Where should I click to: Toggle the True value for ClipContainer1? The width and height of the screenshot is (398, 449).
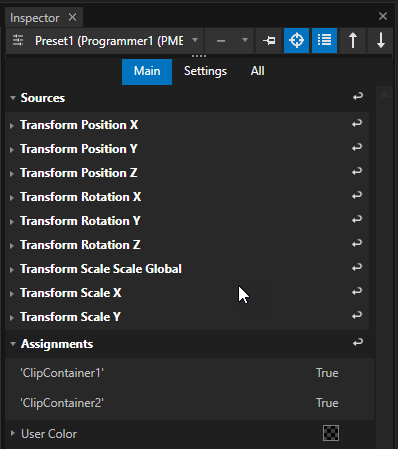click(x=327, y=373)
